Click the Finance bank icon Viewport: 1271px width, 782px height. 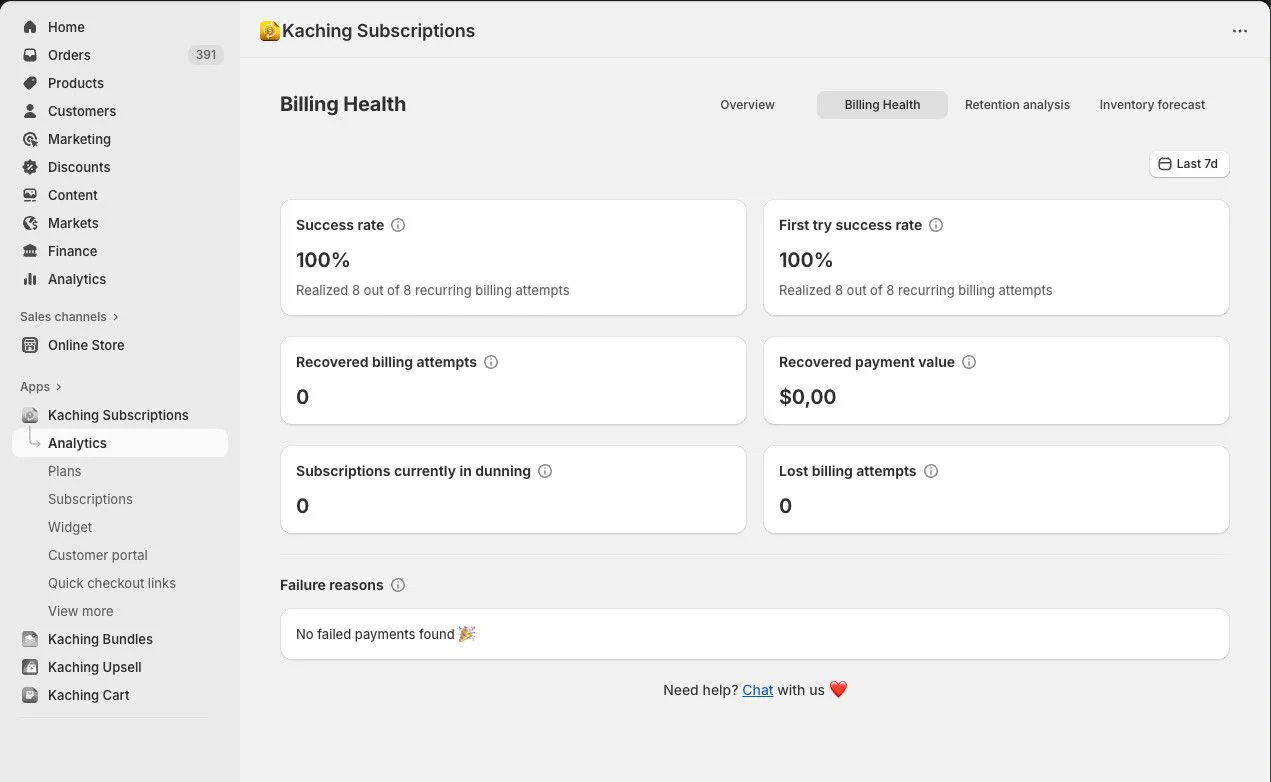(x=30, y=251)
